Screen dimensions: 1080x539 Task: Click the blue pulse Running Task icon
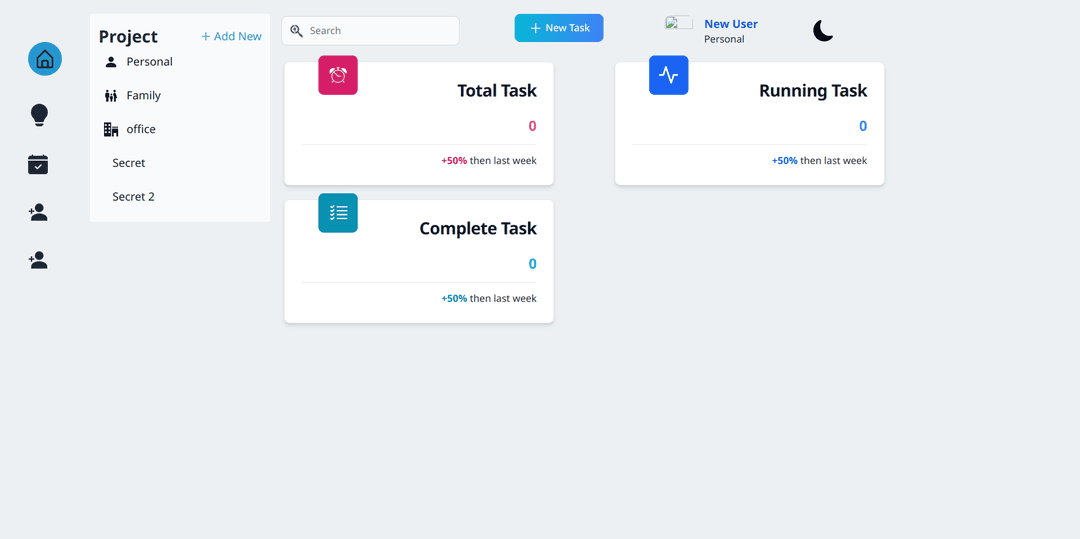pos(668,76)
